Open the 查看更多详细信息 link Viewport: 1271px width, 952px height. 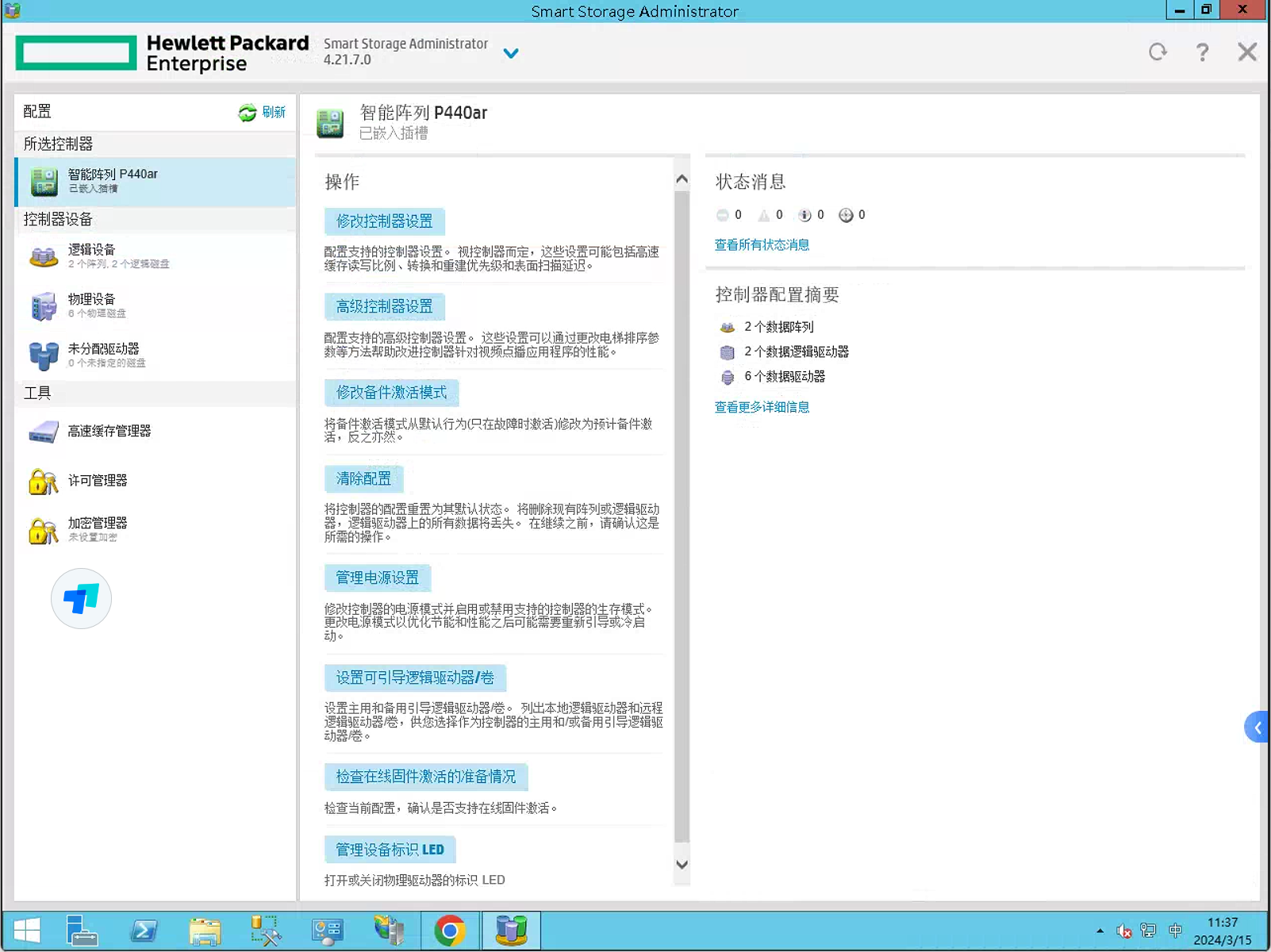[x=762, y=407]
